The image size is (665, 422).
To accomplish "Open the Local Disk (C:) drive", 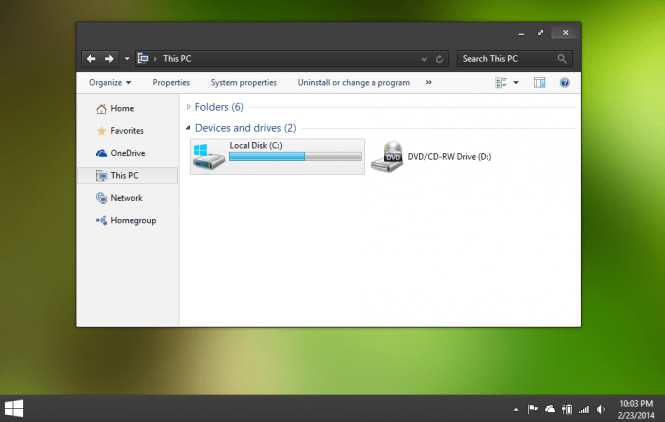I will tap(277, 156).
